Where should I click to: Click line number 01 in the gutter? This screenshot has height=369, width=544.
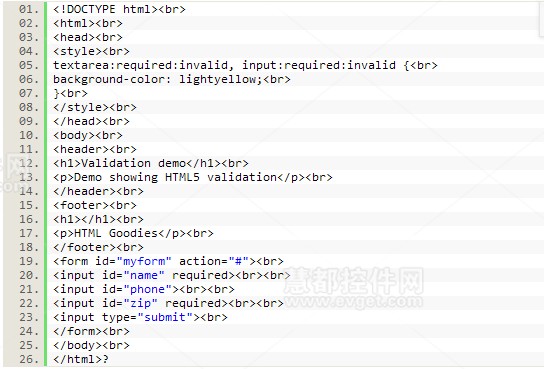(28, 9)
